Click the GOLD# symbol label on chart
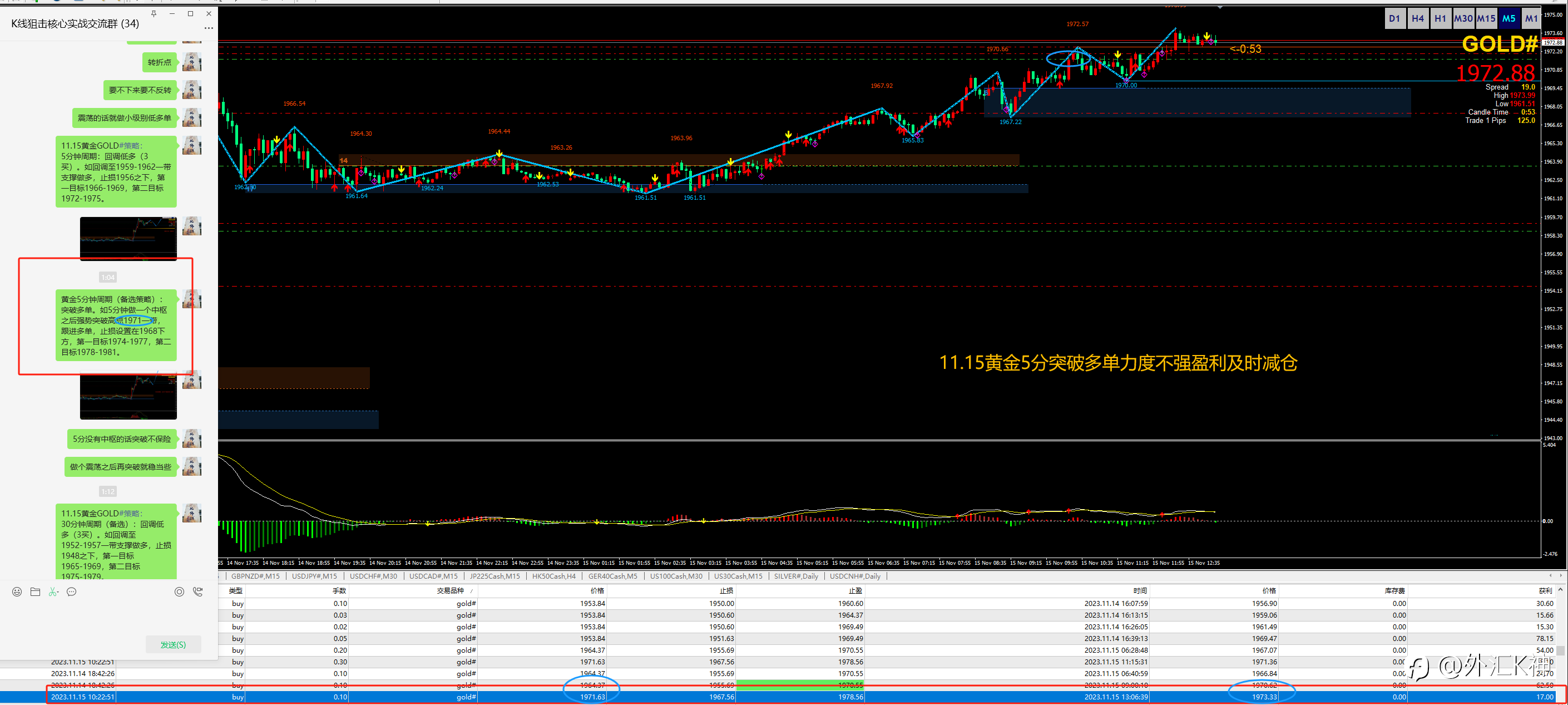1568x705 pixels. tap(1499, 45)
